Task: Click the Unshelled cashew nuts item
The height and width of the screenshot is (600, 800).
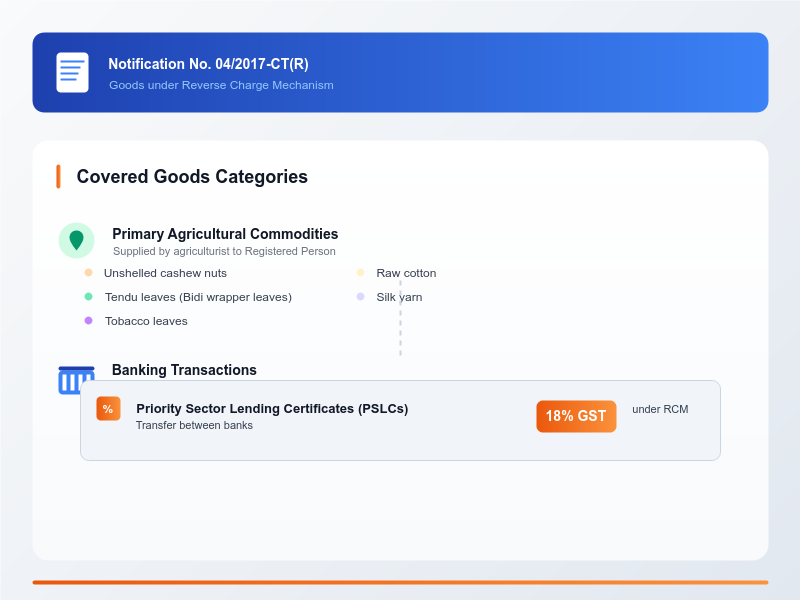Action: pos(165,273)
